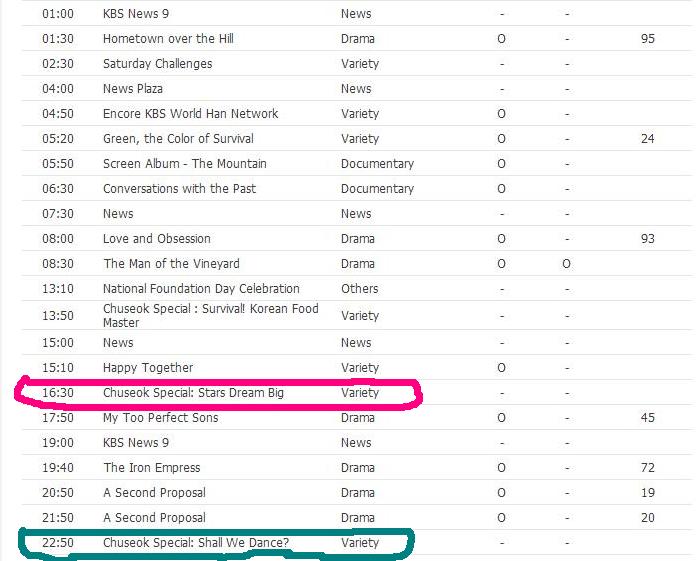Click episode number 24 for Green, the Color of Survival

648,139
